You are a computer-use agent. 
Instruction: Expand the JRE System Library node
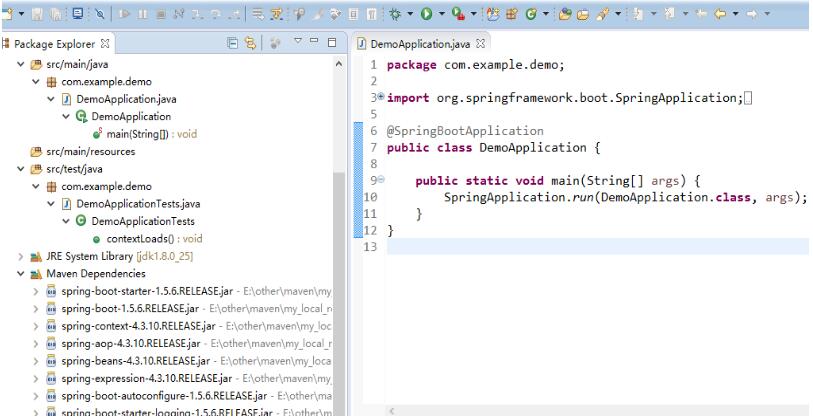21,256
